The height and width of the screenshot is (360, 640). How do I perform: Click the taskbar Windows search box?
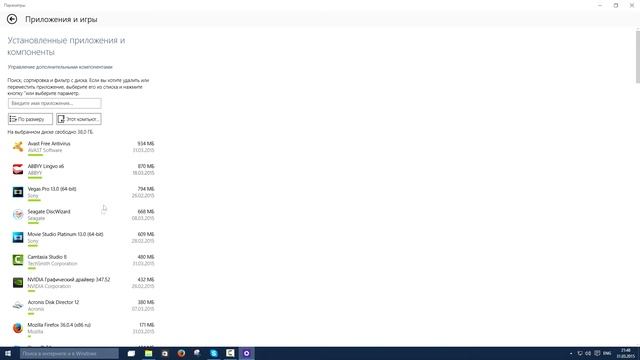tap(69, 353)
